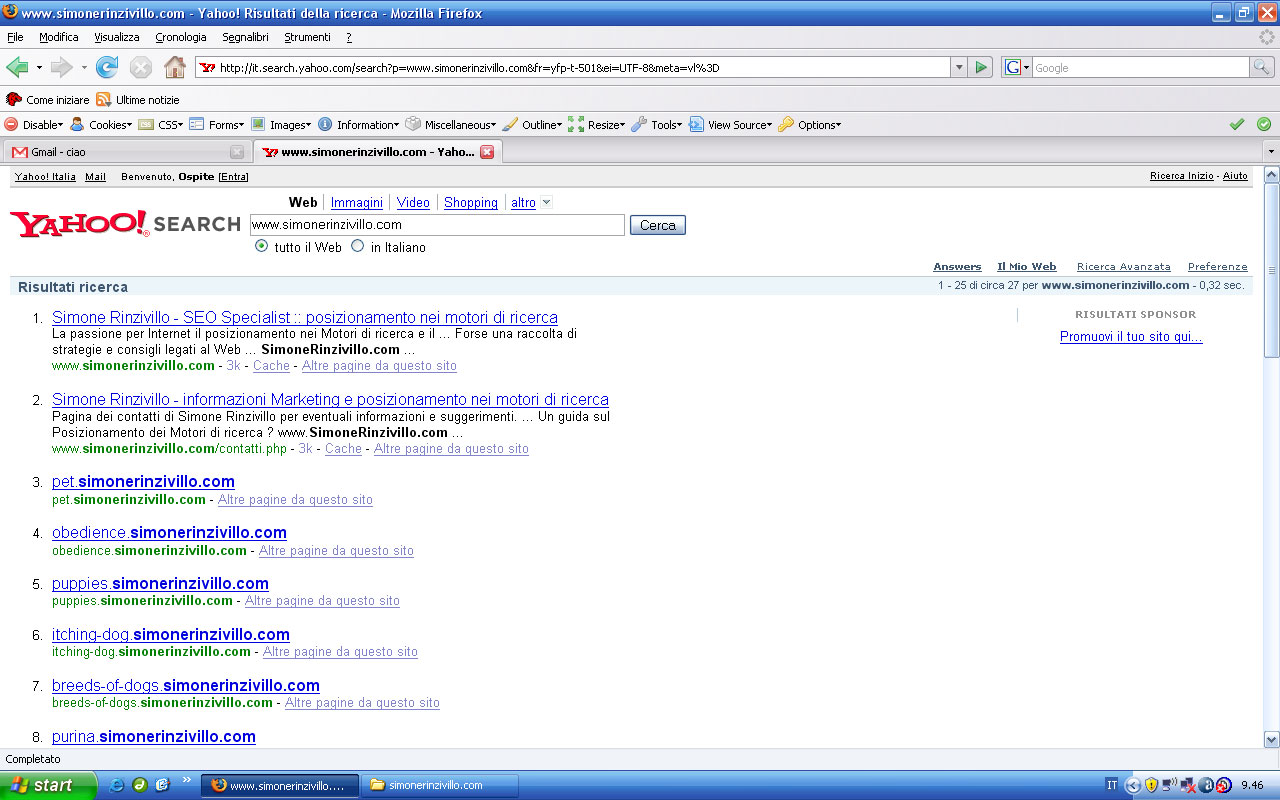Viewport: 1280px width, 800px height.
Task: Click the green Go arrow beside the URL bar
Action: (x=981, y=68)
